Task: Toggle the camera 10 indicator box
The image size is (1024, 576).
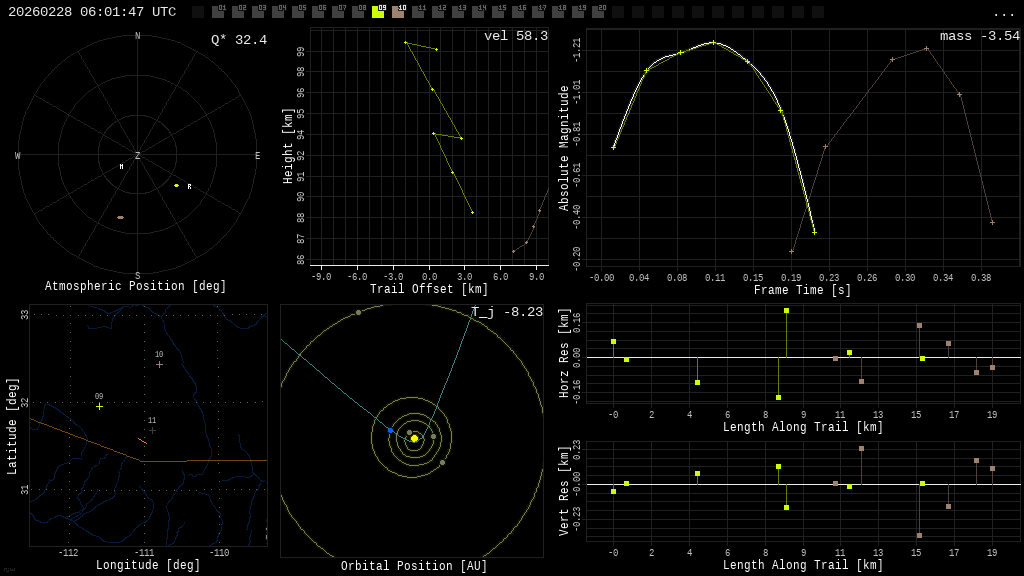Action: click(398, 12)
